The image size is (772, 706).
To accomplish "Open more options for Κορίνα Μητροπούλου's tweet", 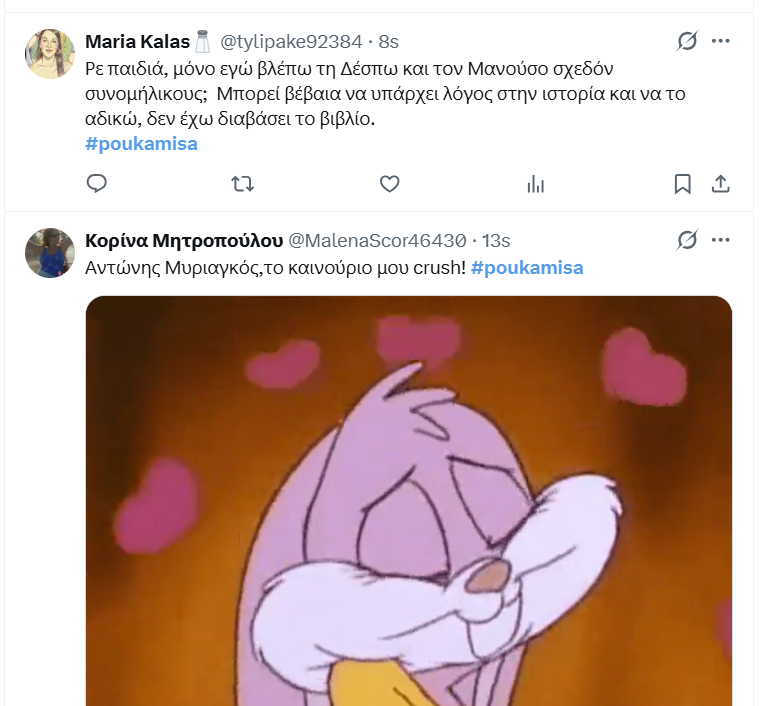I will [x=720, y=240].
